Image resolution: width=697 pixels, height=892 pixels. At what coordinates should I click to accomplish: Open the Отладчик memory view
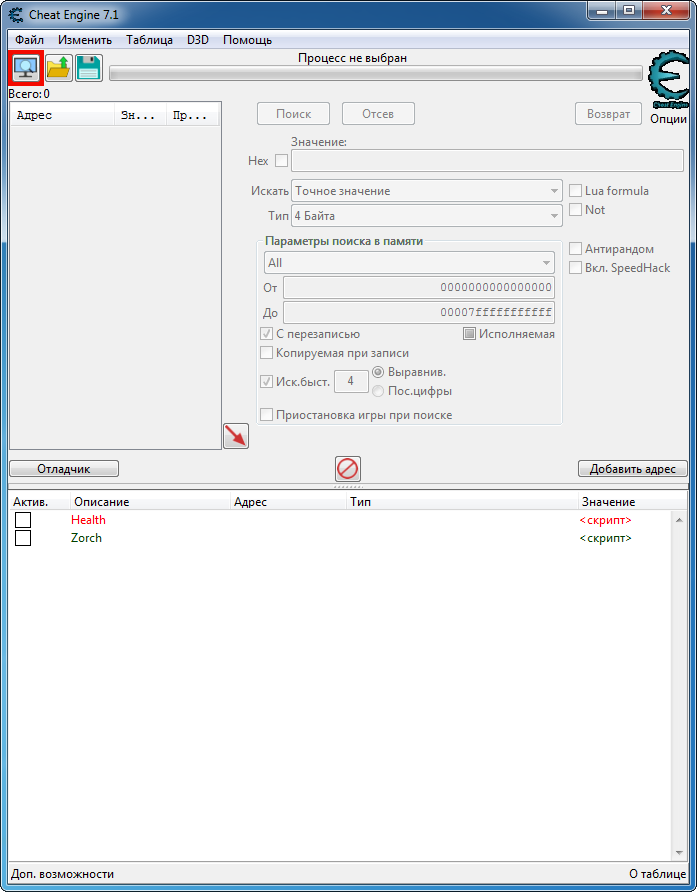click(64, 469)
